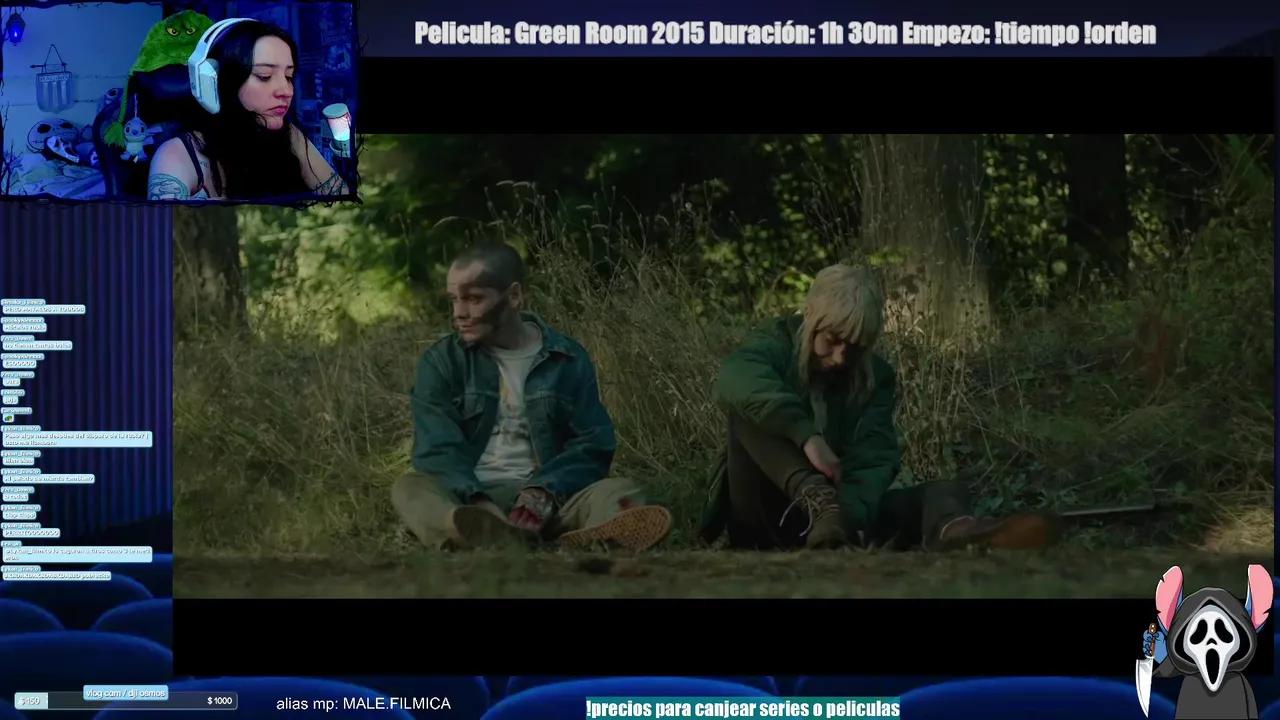Click the chat message 'PERO MATALOS A TODOOOS'
Screen dimensions: 1280x720
pyautogui.click(x=43, y=309)
